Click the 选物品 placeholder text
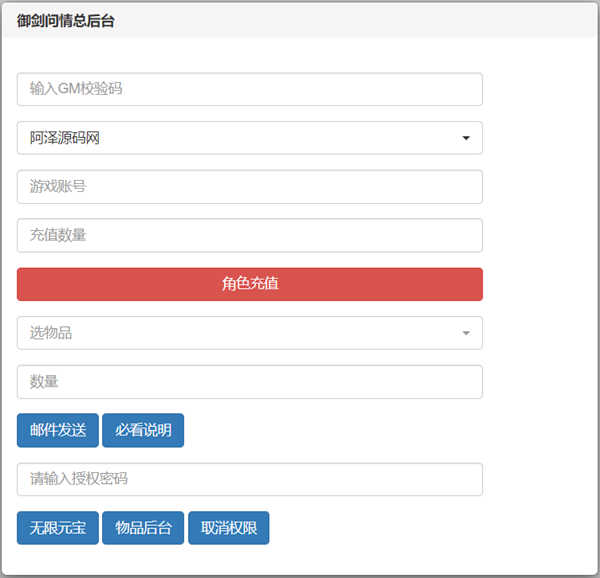 [51, 333]
